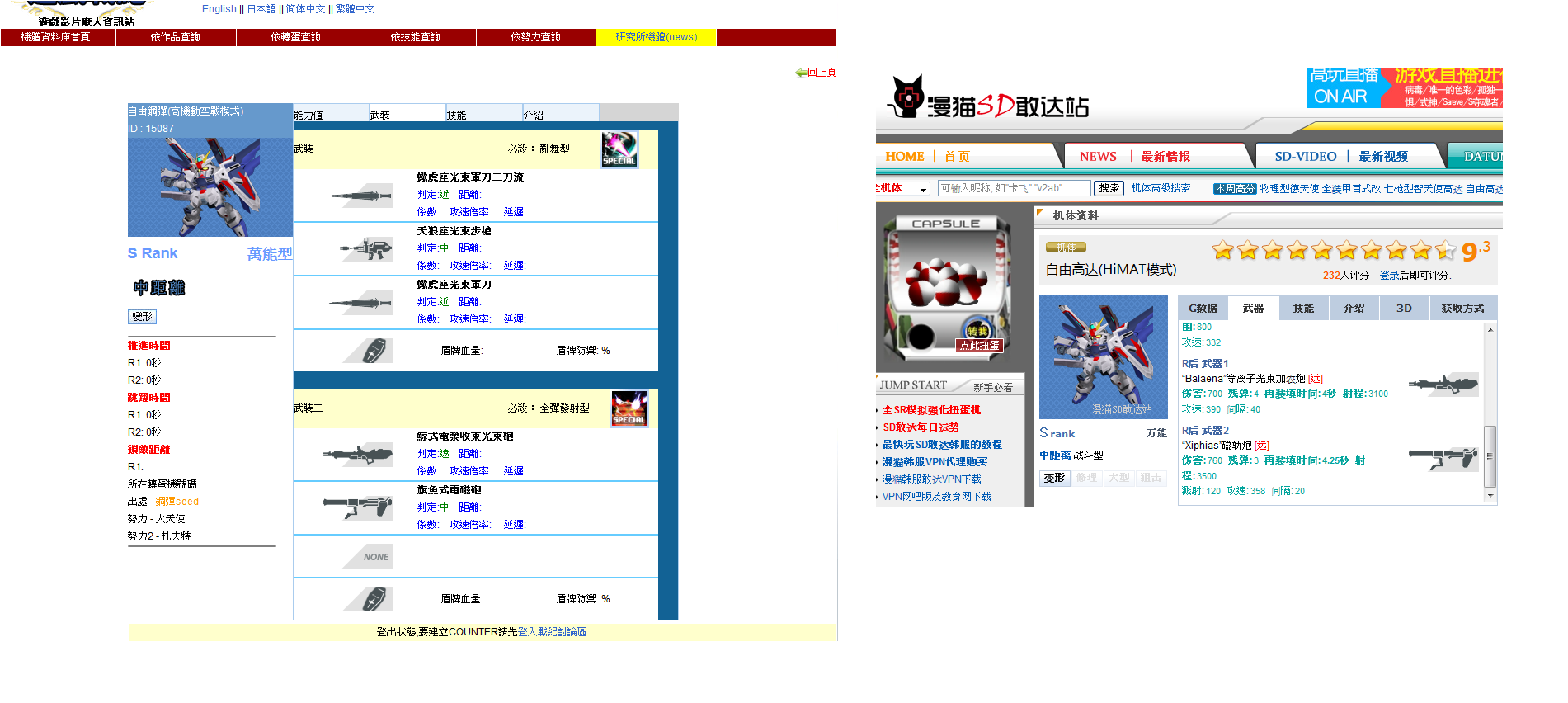Switch to the 介绍 tab on right site

(x=1354, y=308)
